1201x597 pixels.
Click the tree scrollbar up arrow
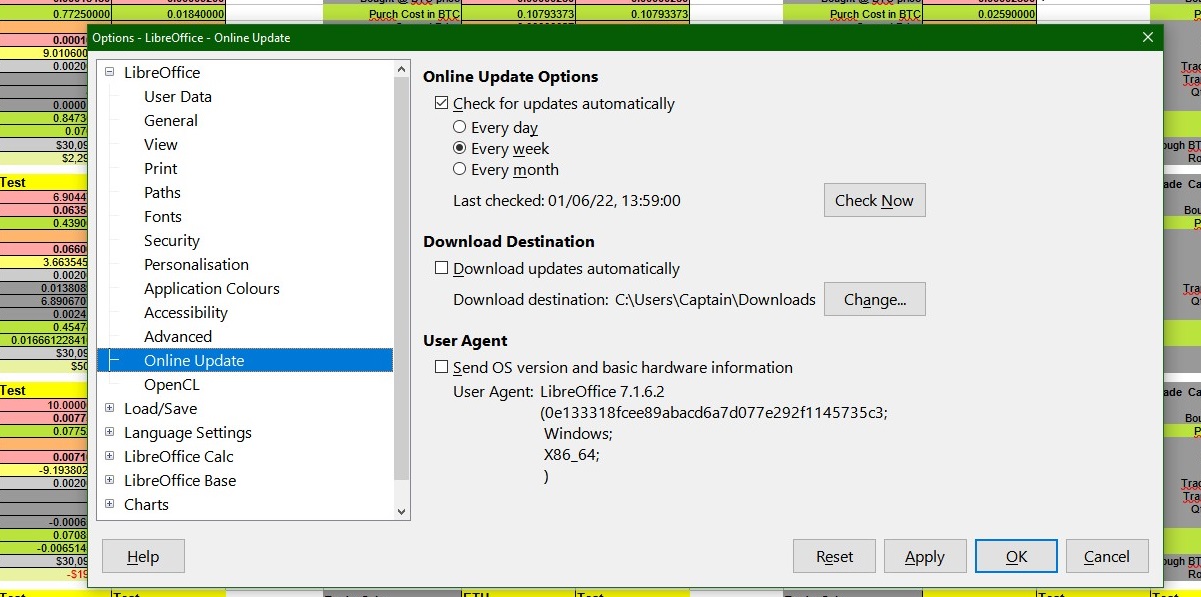pyautogui.click(x=402, y=69)
